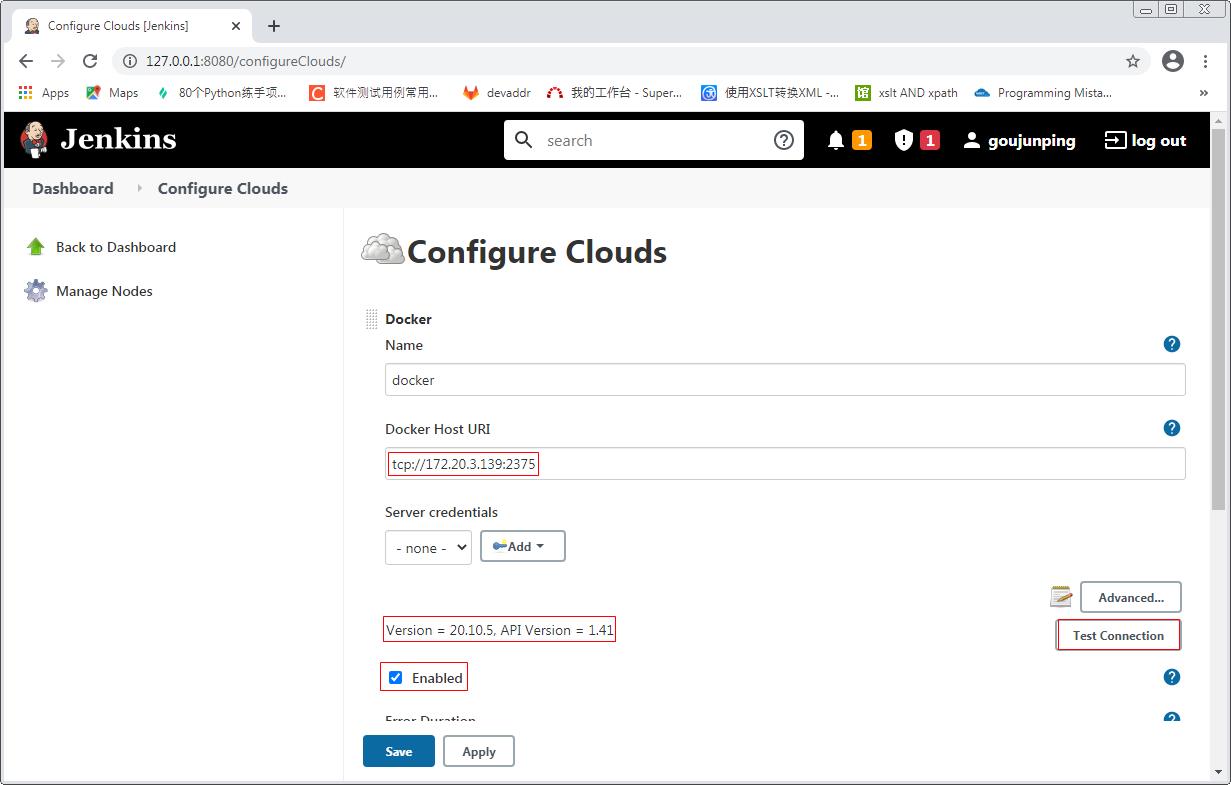The width and height of the screenshot is (1231, 785).
Task: Click the browser forward arrow
Action: click(x=58, y=61)
